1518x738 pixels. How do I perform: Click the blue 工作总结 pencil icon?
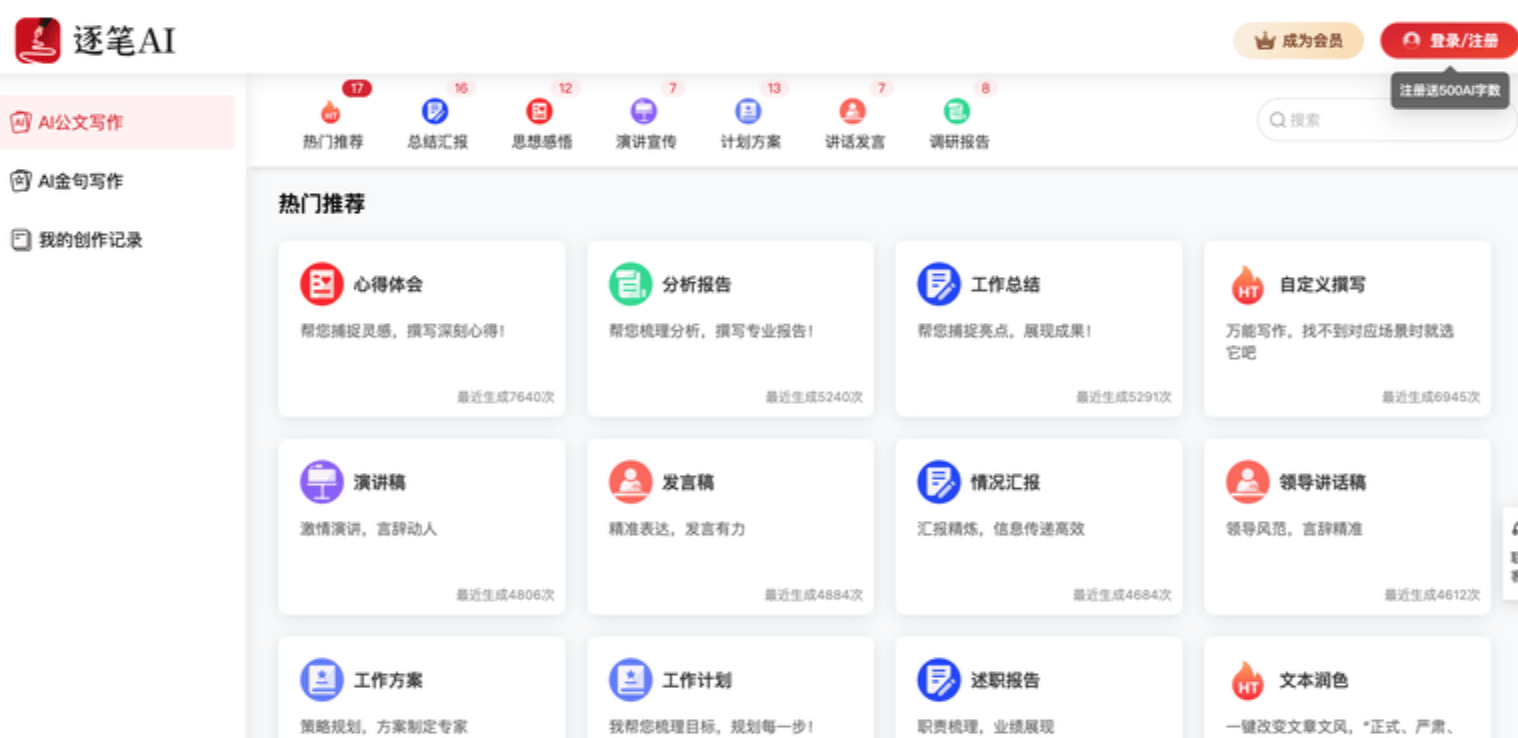tap(938, 284)
